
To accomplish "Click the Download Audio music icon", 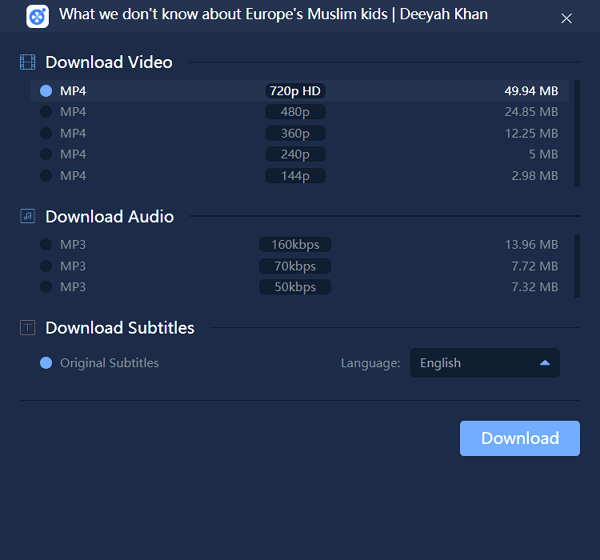I will (28, 216).
